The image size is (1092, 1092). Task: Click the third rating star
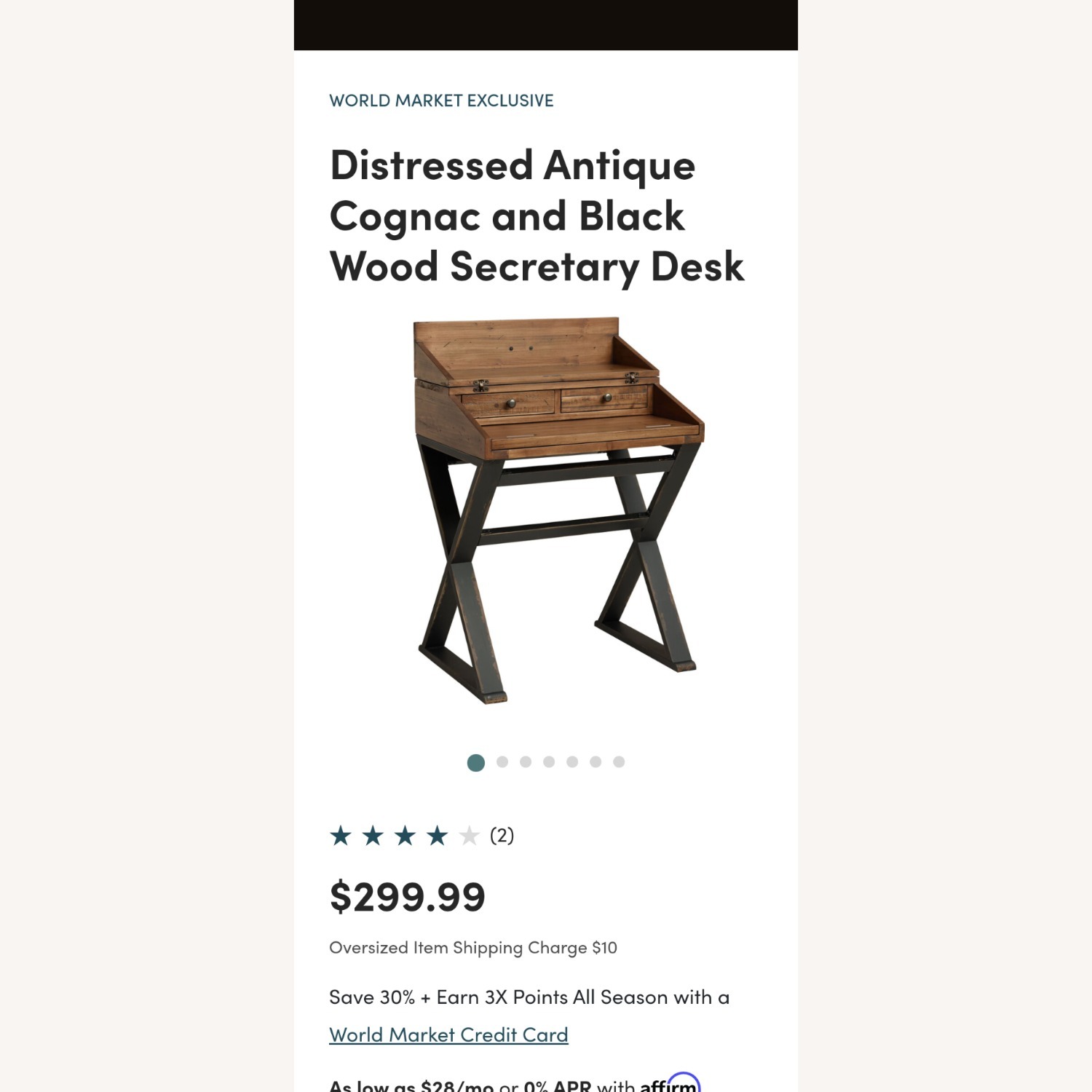[406, 836]
